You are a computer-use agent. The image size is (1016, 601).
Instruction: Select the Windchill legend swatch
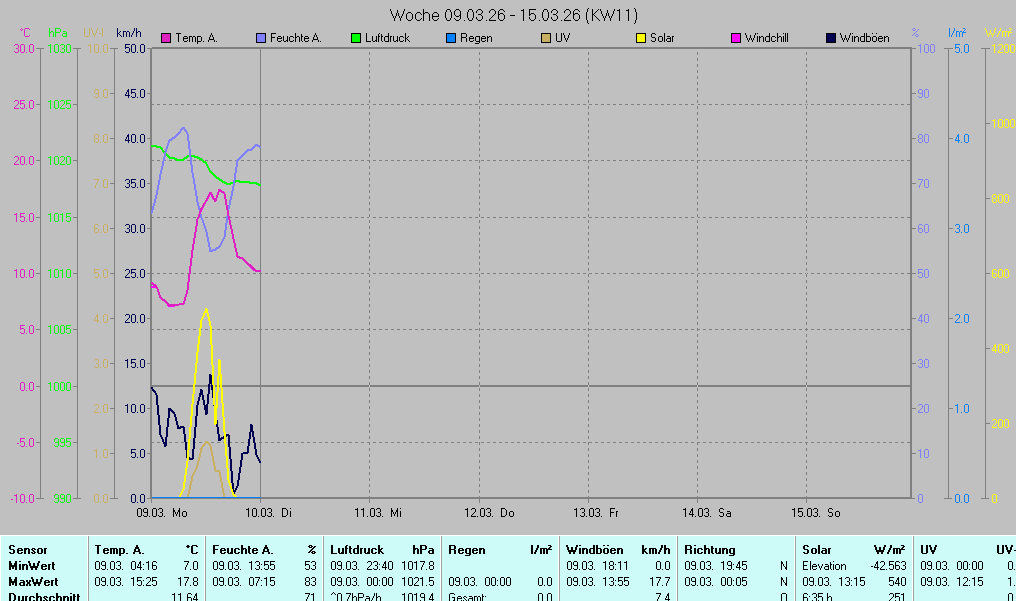736,38
